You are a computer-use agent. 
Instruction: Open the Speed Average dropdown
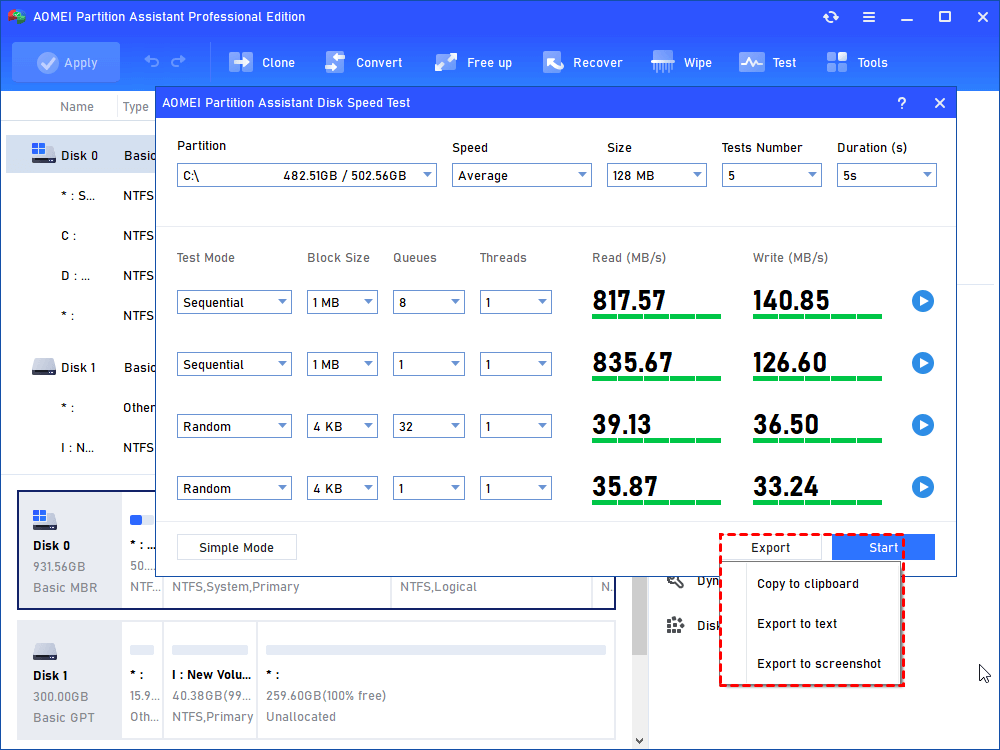pyautogui.click(x=521, y=176)
